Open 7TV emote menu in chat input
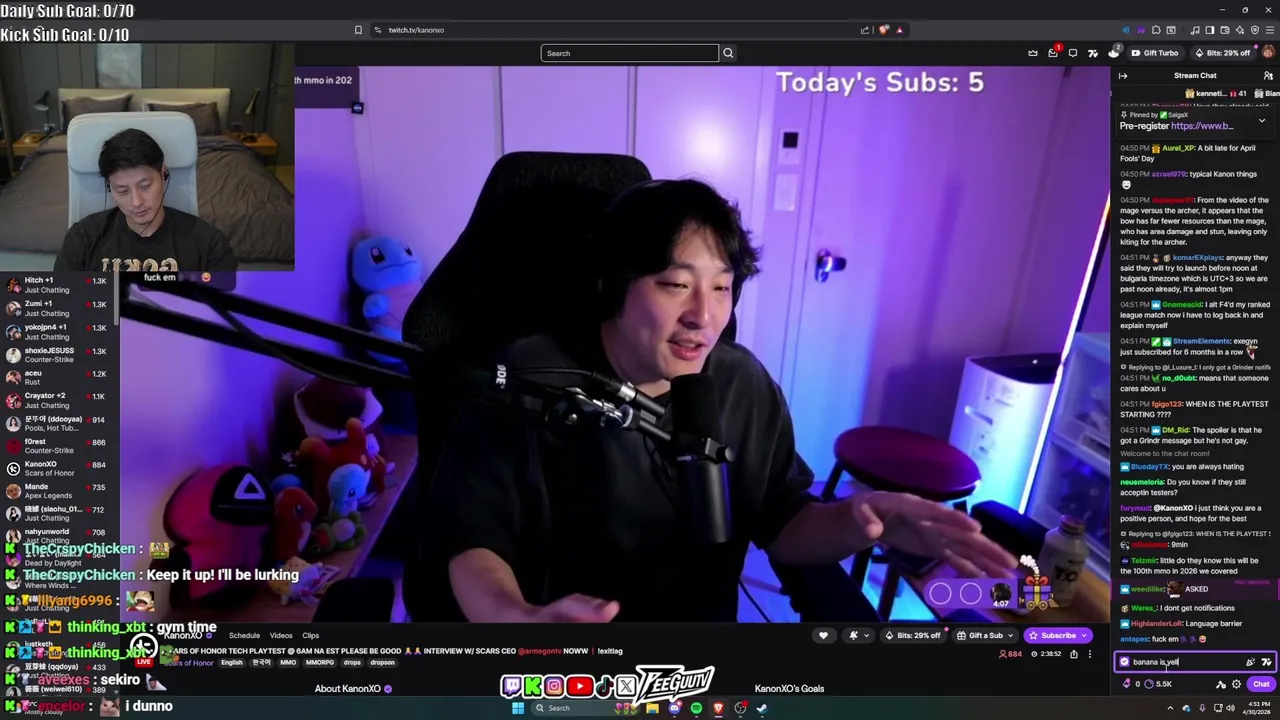This screenshot has height=720, width=1280. tap(1266, 662)
